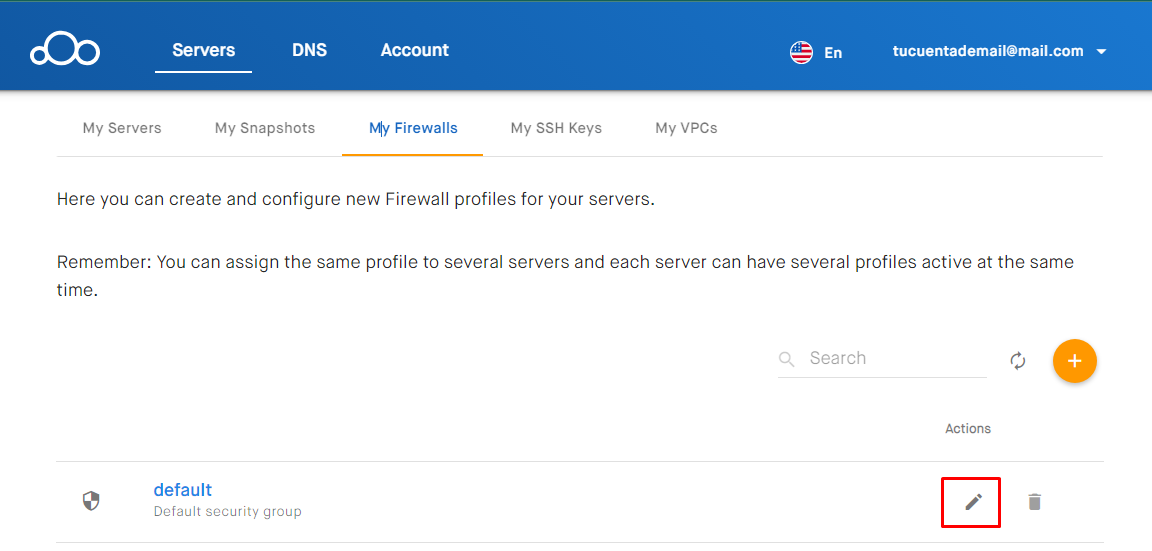Switch to the My Servers tab
Screen dimensions: 1152x551
click(122, 128)
